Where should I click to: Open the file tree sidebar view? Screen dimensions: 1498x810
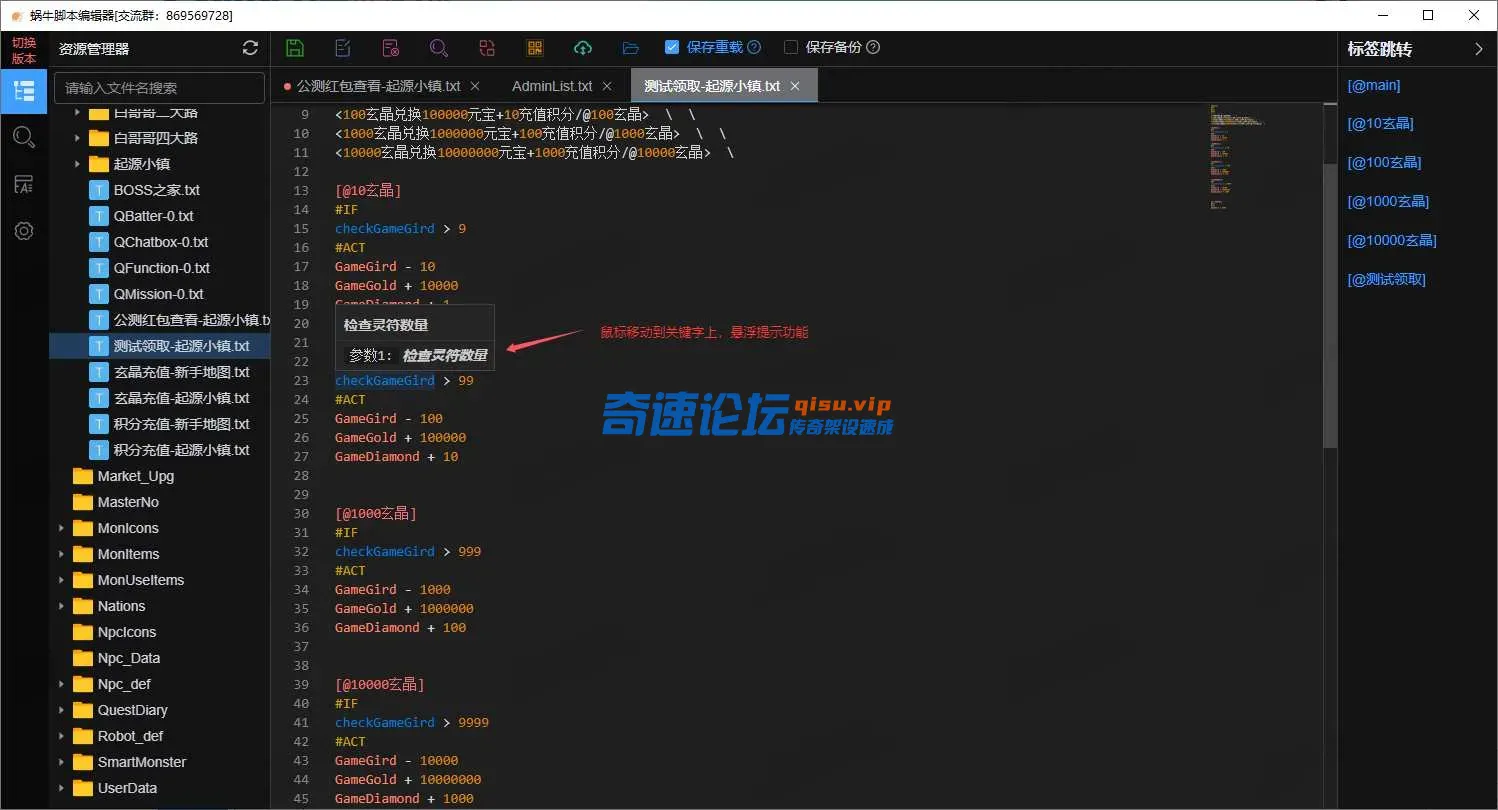click(24, 91)
